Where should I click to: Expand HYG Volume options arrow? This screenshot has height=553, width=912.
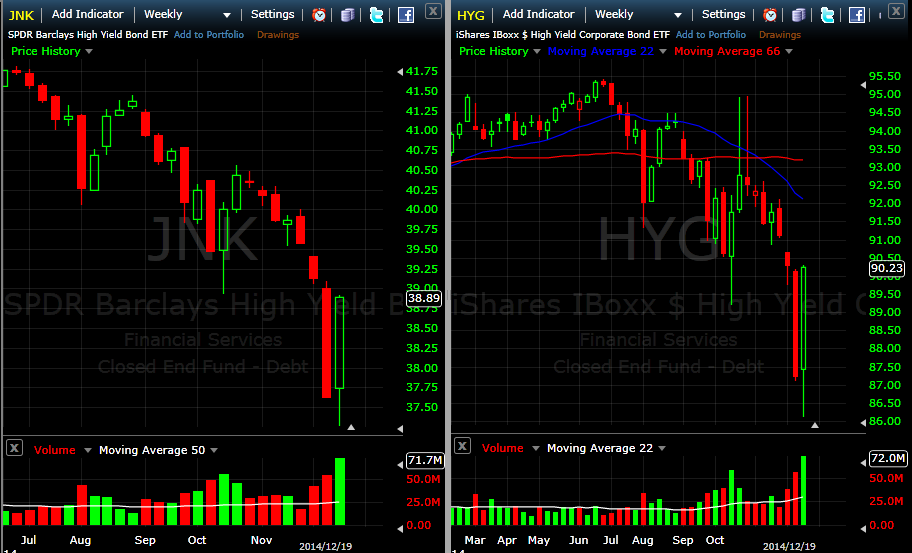pyautogui.click(x=536, y=448)
